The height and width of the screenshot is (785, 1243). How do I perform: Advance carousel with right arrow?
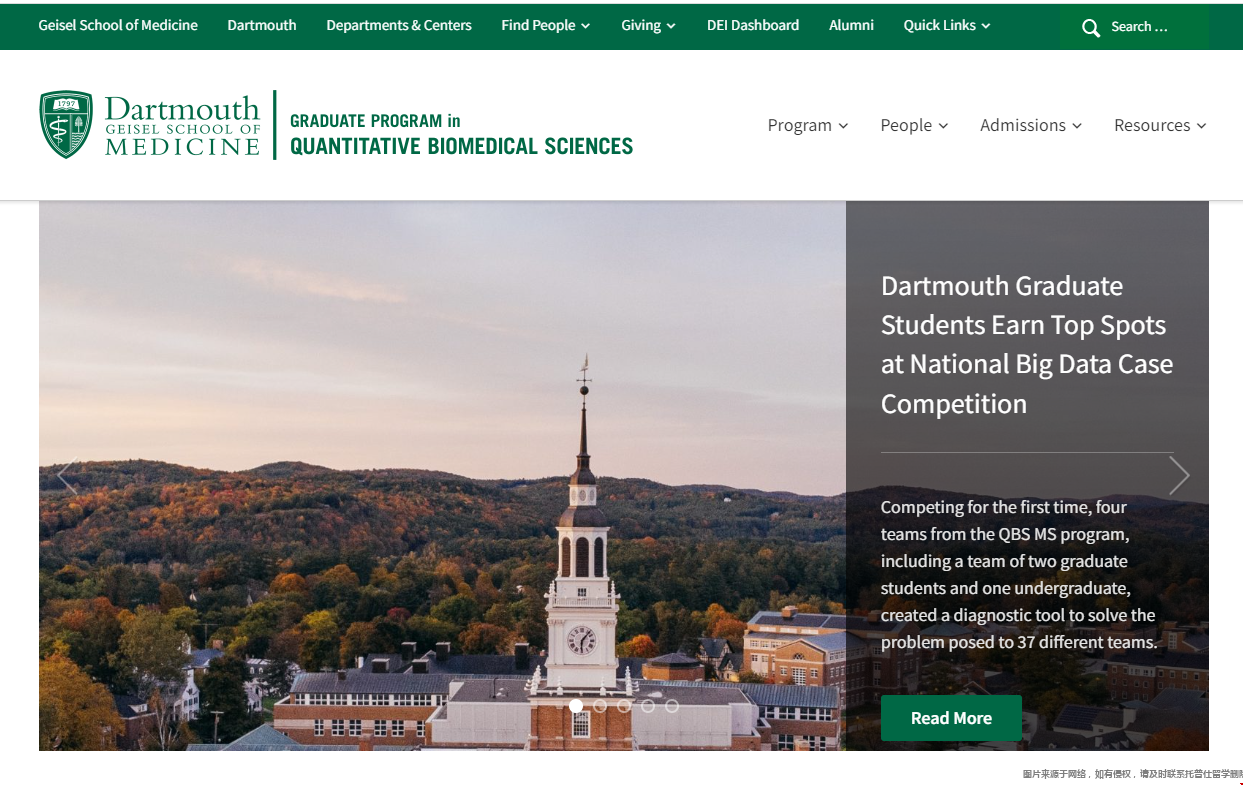click(x=1179, y=476)
